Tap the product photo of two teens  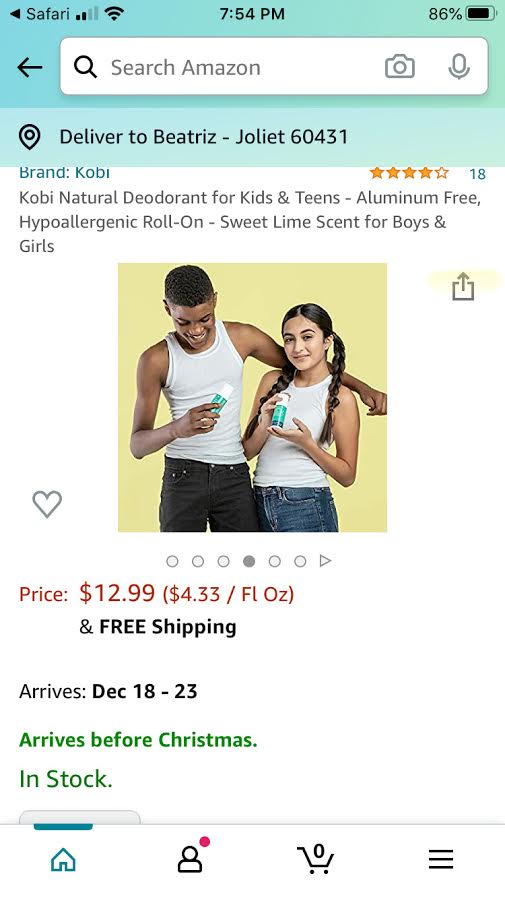pyautogui.click(x=252, y=397)
